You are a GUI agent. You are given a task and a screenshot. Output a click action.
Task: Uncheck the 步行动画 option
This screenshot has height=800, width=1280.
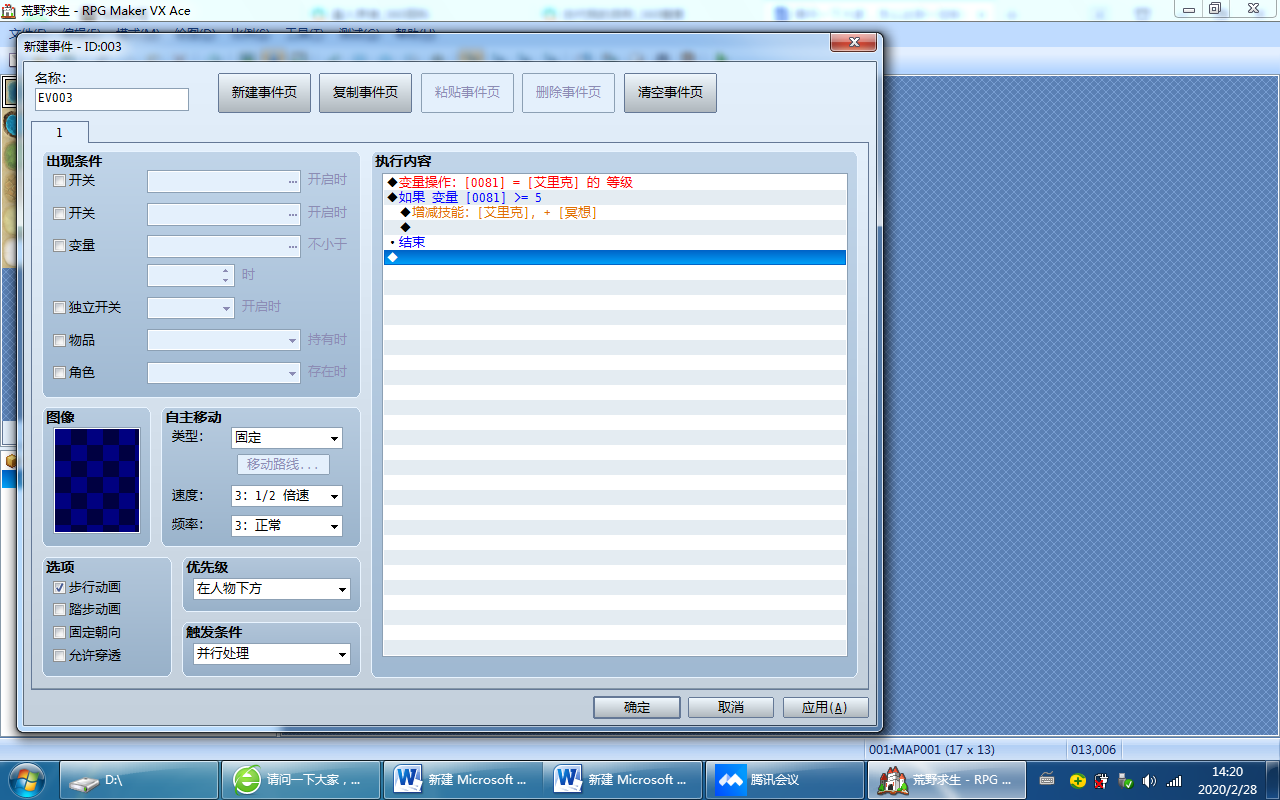click(x=60, y=587)
